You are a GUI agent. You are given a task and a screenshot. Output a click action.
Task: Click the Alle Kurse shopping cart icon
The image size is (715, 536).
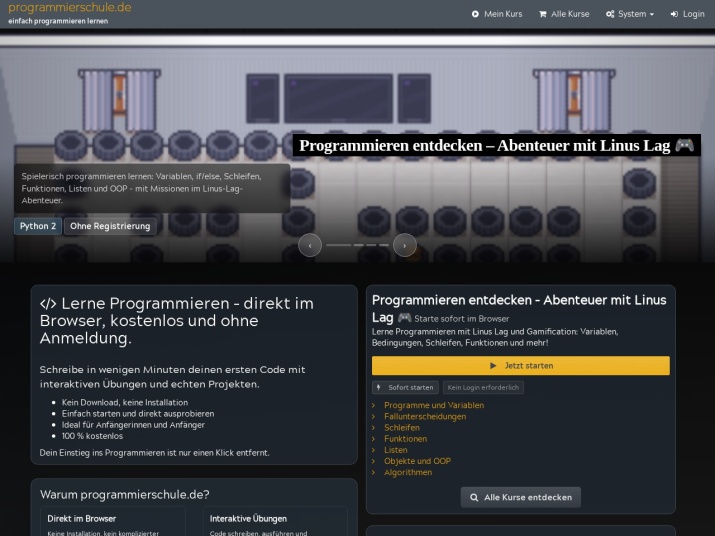click(543, 14)
